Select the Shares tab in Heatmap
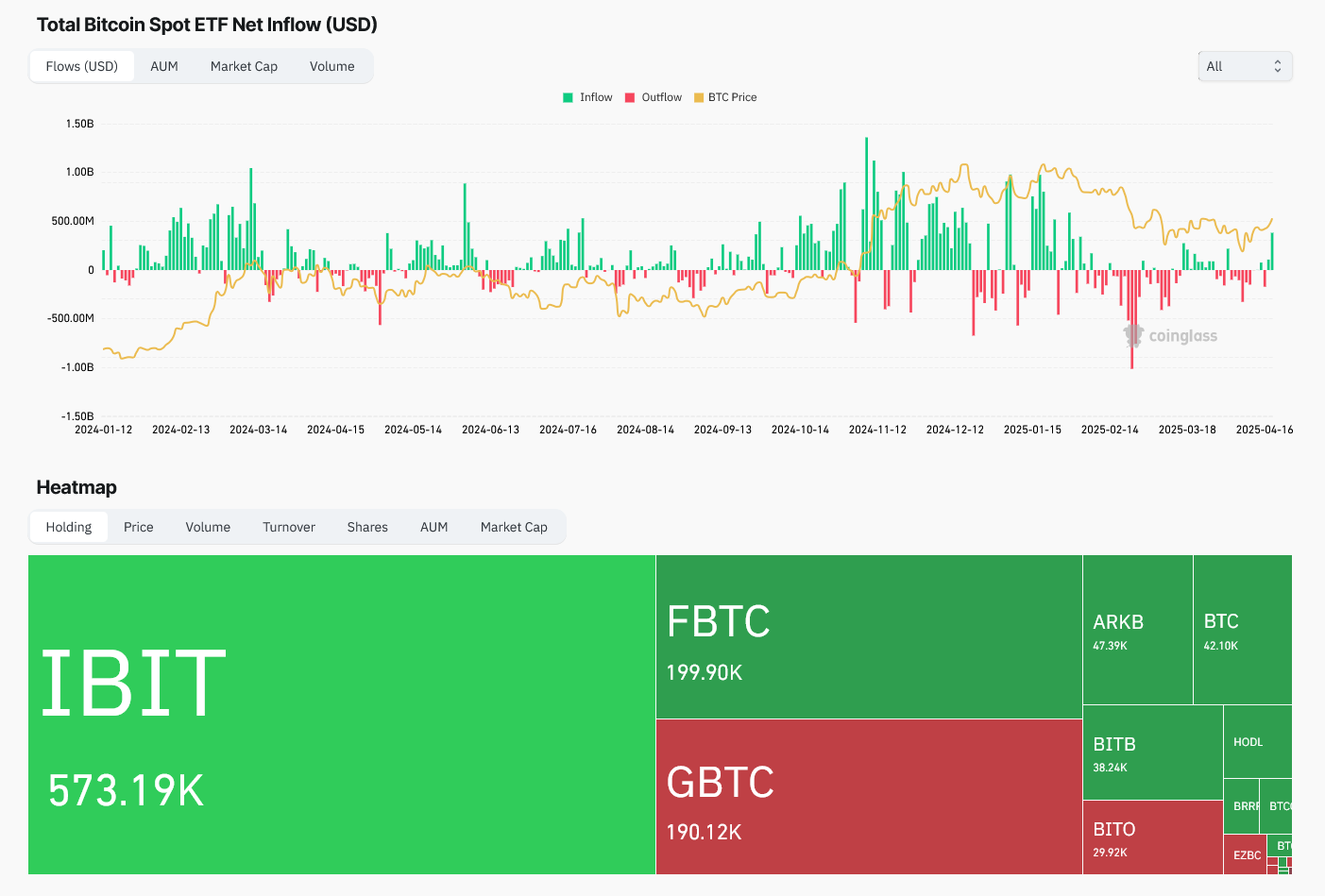Viewport: 1325px width, 896px height. point(366,527)
